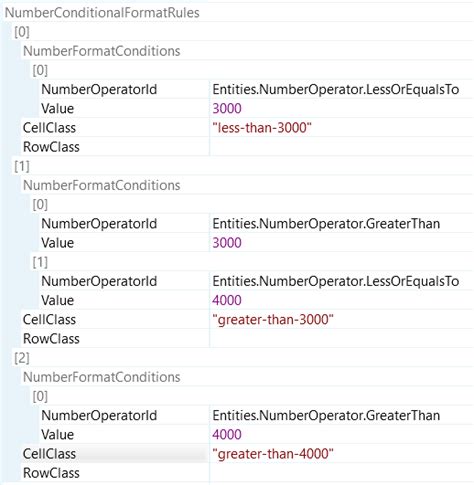Select the highlighted CellClass label for greater-than-4000
474x485 pixels.
coord(49,454)
